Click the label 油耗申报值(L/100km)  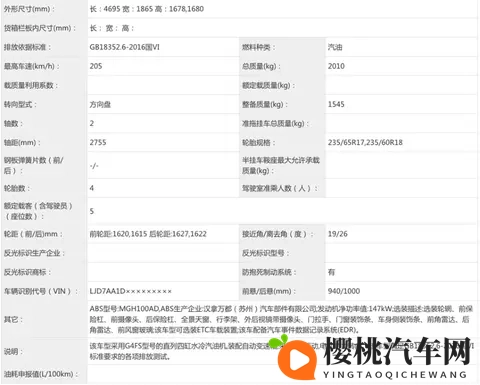coord(41,374)
